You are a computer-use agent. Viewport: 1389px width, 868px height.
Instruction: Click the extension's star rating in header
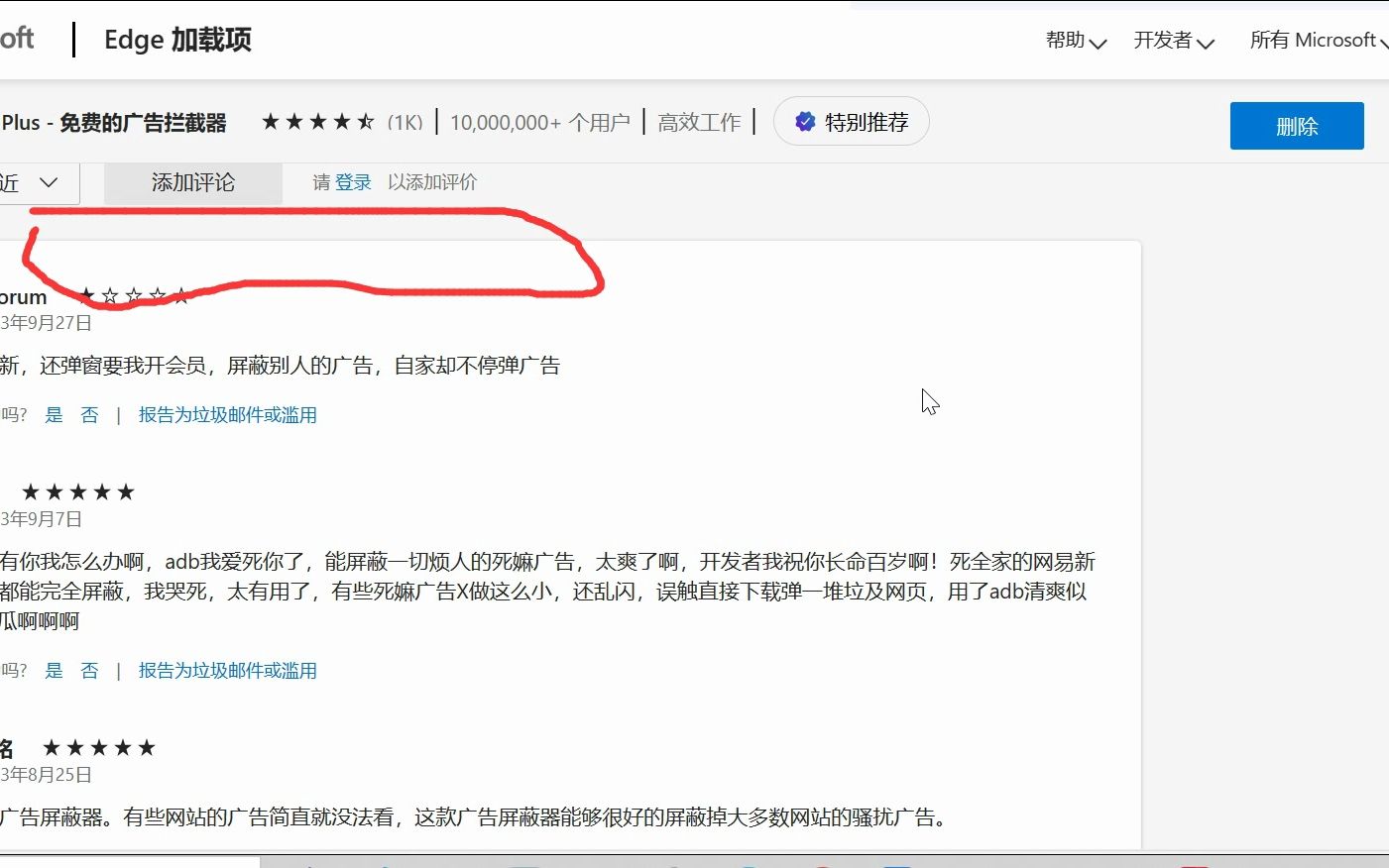pos(318,122)
